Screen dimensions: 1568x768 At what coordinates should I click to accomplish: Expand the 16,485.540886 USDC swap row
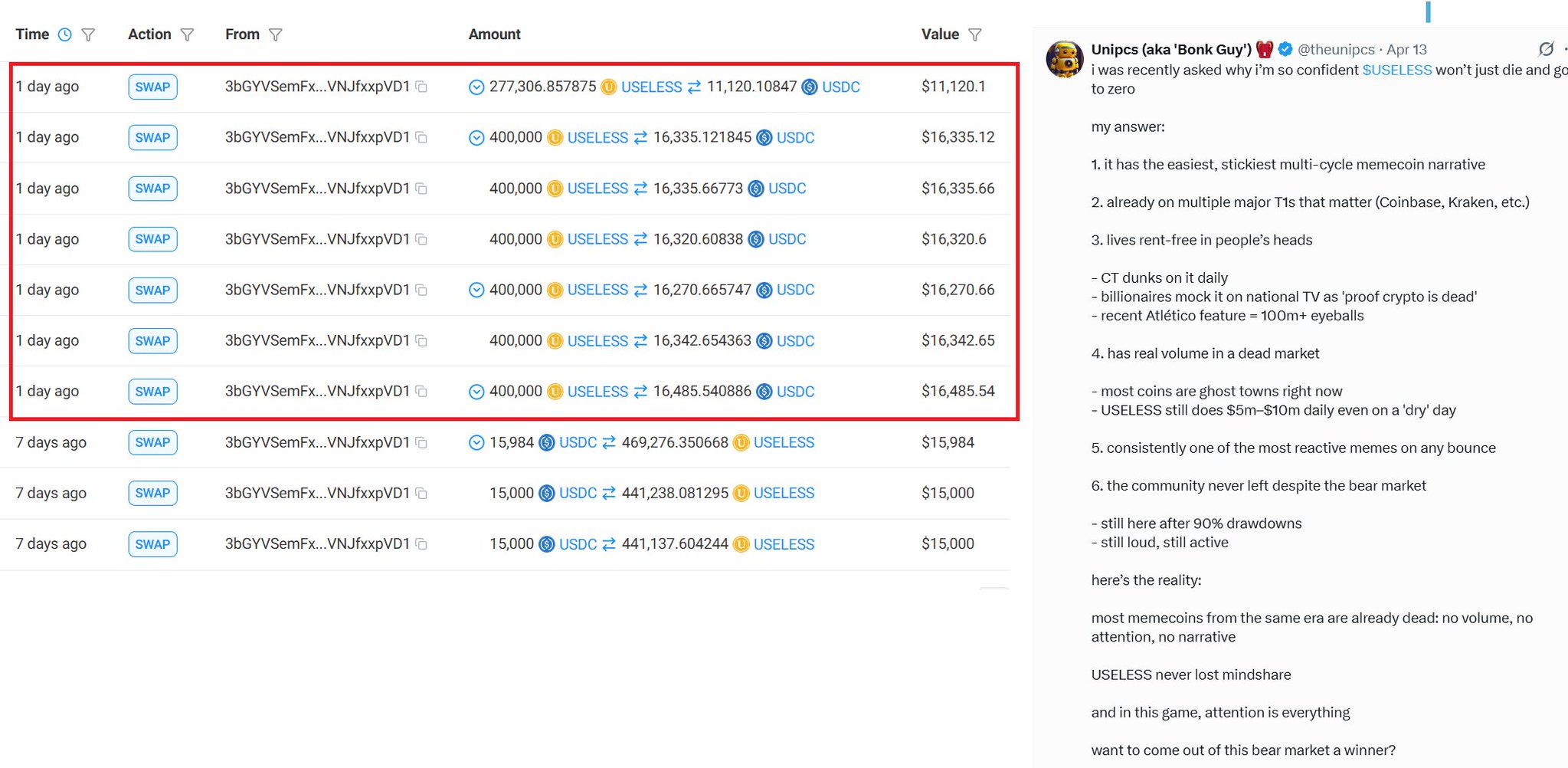(476, 392)
